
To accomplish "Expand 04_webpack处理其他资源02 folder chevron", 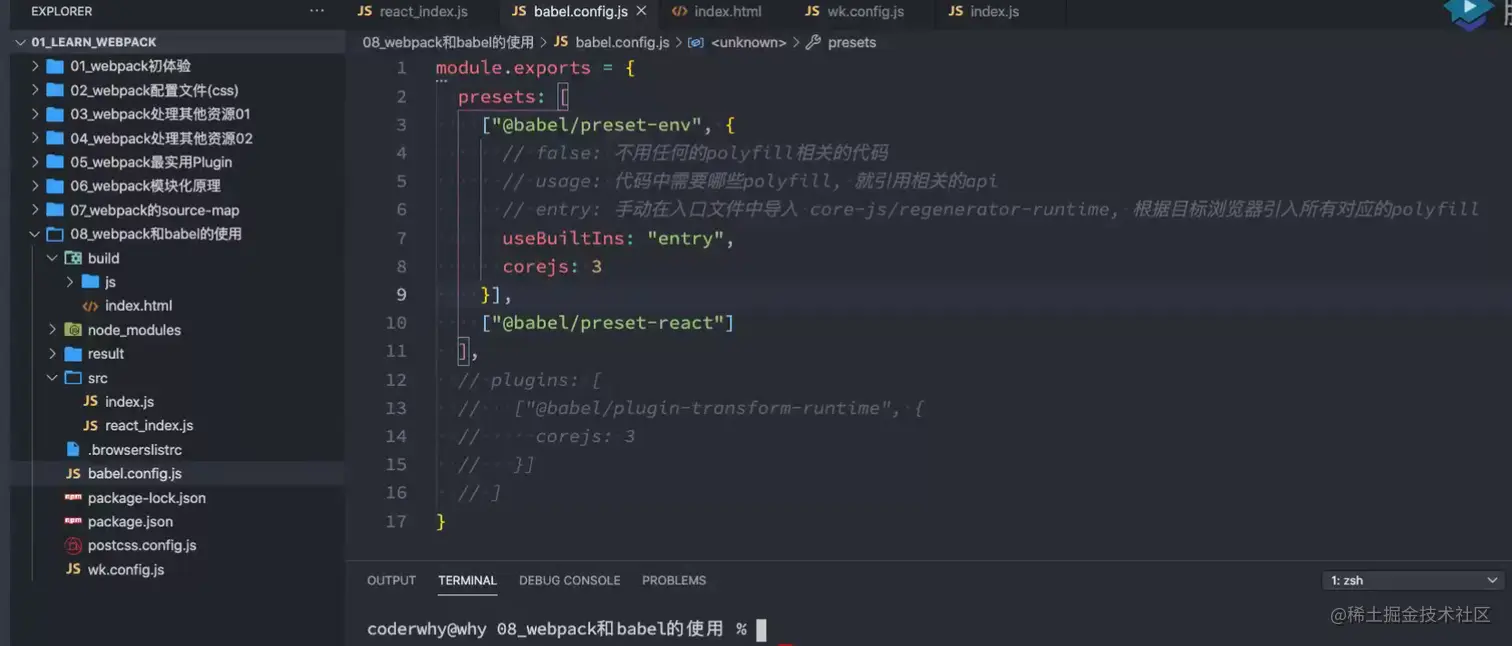I will pyautogui.click(x=35, y=138).
